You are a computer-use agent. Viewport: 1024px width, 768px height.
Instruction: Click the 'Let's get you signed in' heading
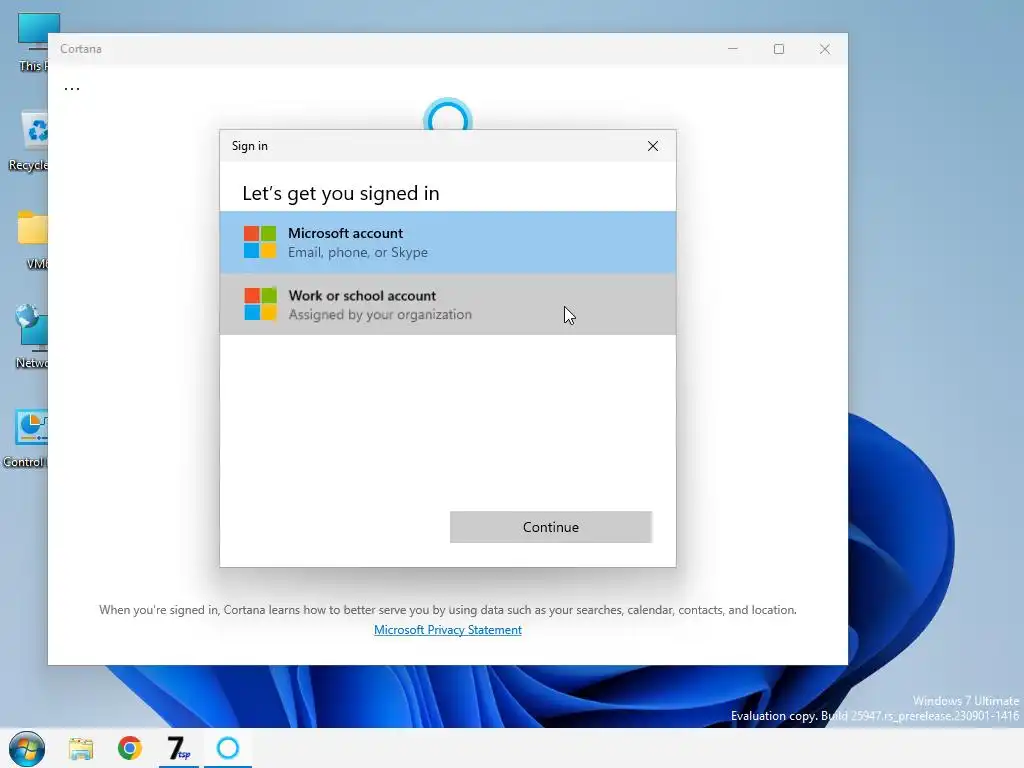coord(341,193)
